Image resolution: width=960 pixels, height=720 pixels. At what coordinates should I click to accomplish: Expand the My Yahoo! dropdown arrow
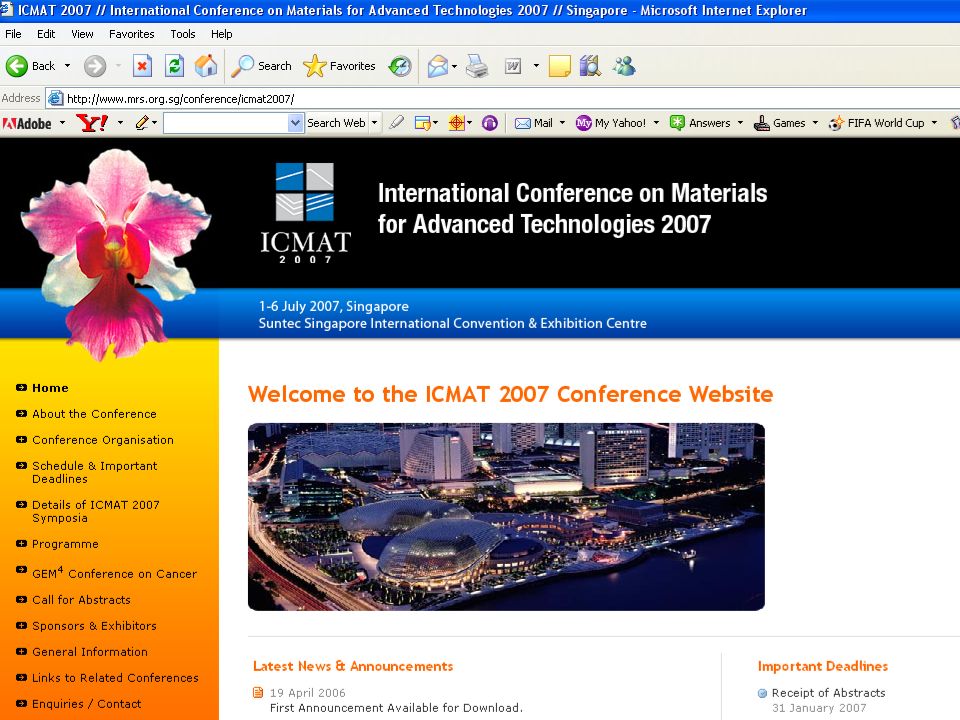(x=656, y=123)
